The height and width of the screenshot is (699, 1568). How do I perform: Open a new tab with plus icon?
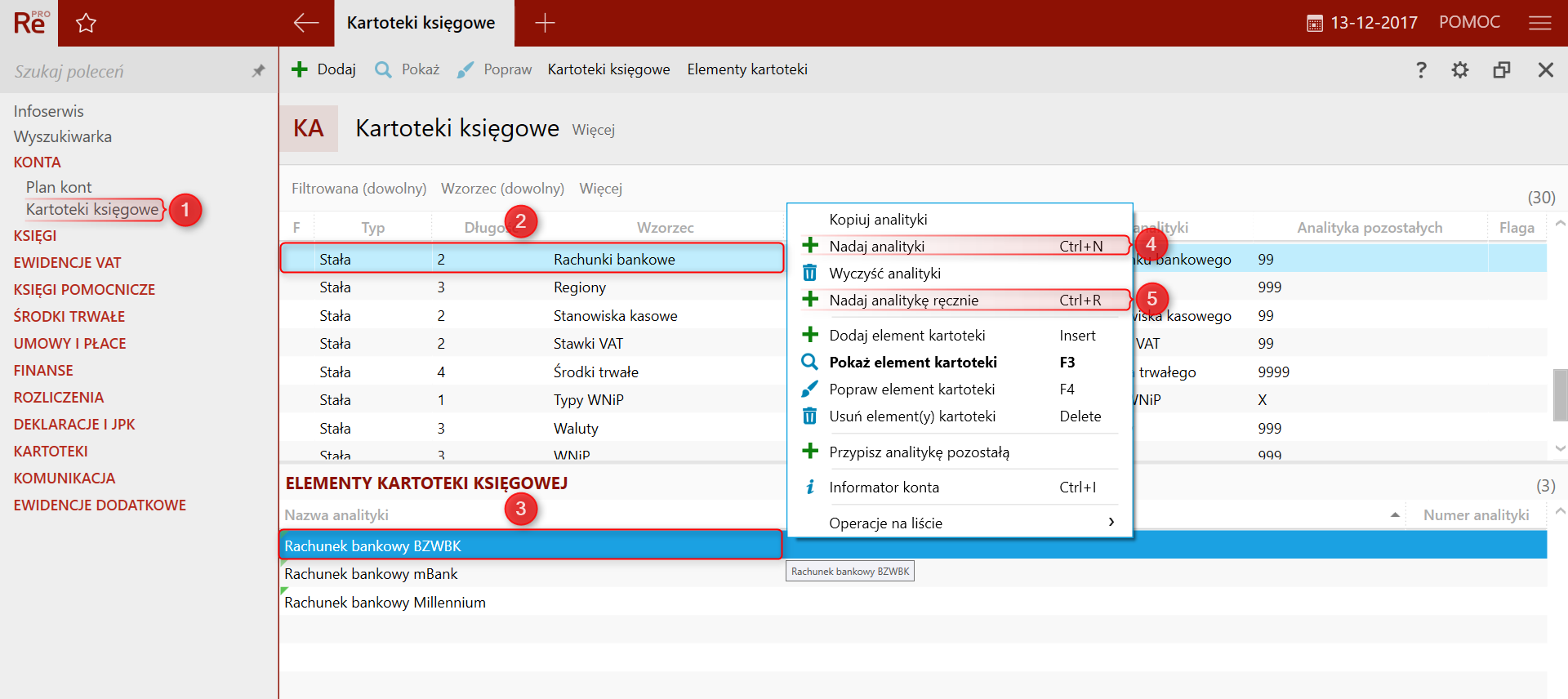pos(545,23)
